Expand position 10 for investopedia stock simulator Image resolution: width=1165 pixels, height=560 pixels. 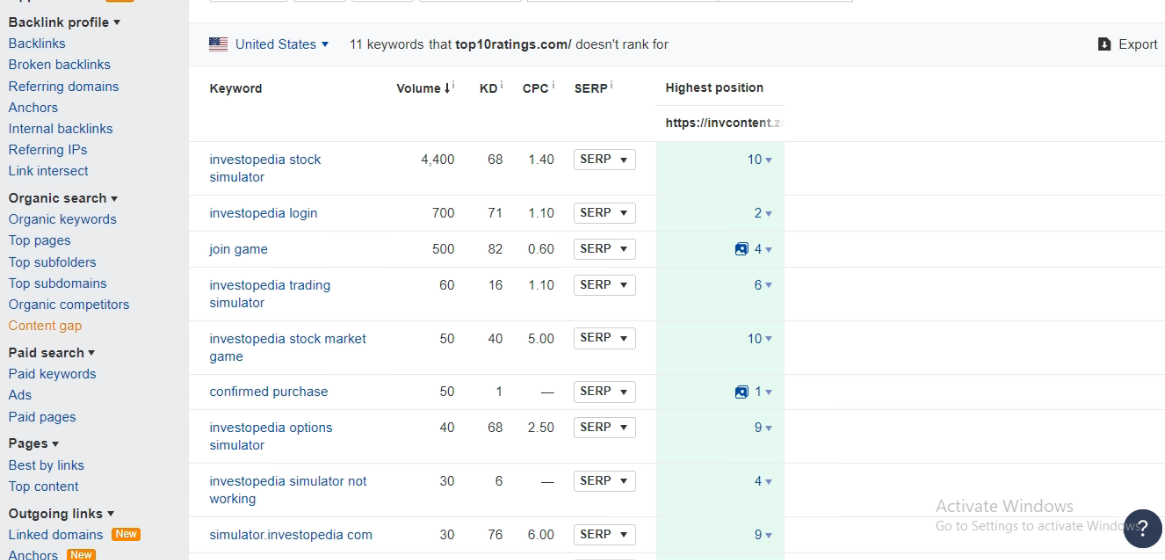click(x=760, y=160)
